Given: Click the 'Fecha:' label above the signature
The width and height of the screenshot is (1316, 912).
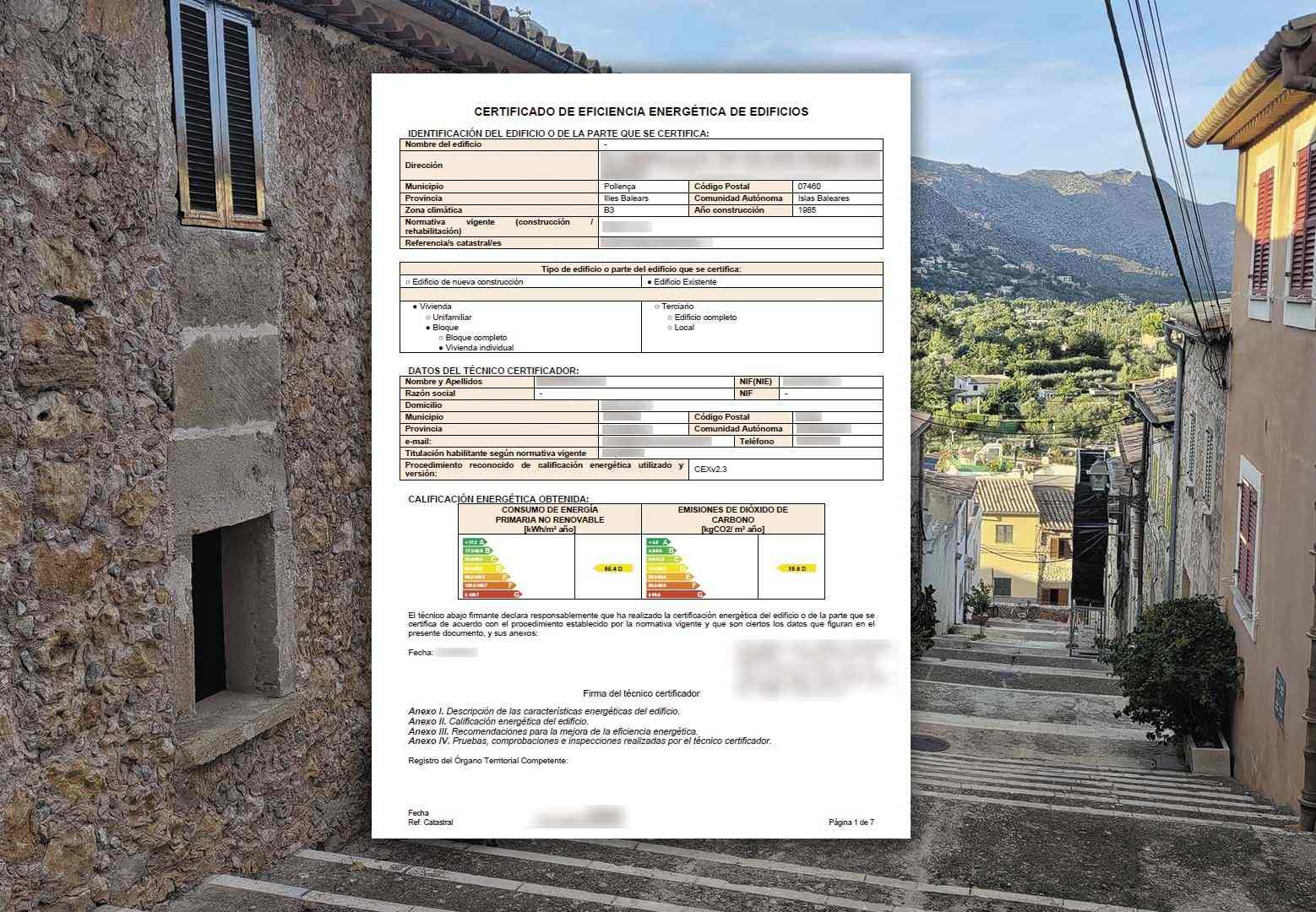Looking at the screenshot, I should point(420,653).
